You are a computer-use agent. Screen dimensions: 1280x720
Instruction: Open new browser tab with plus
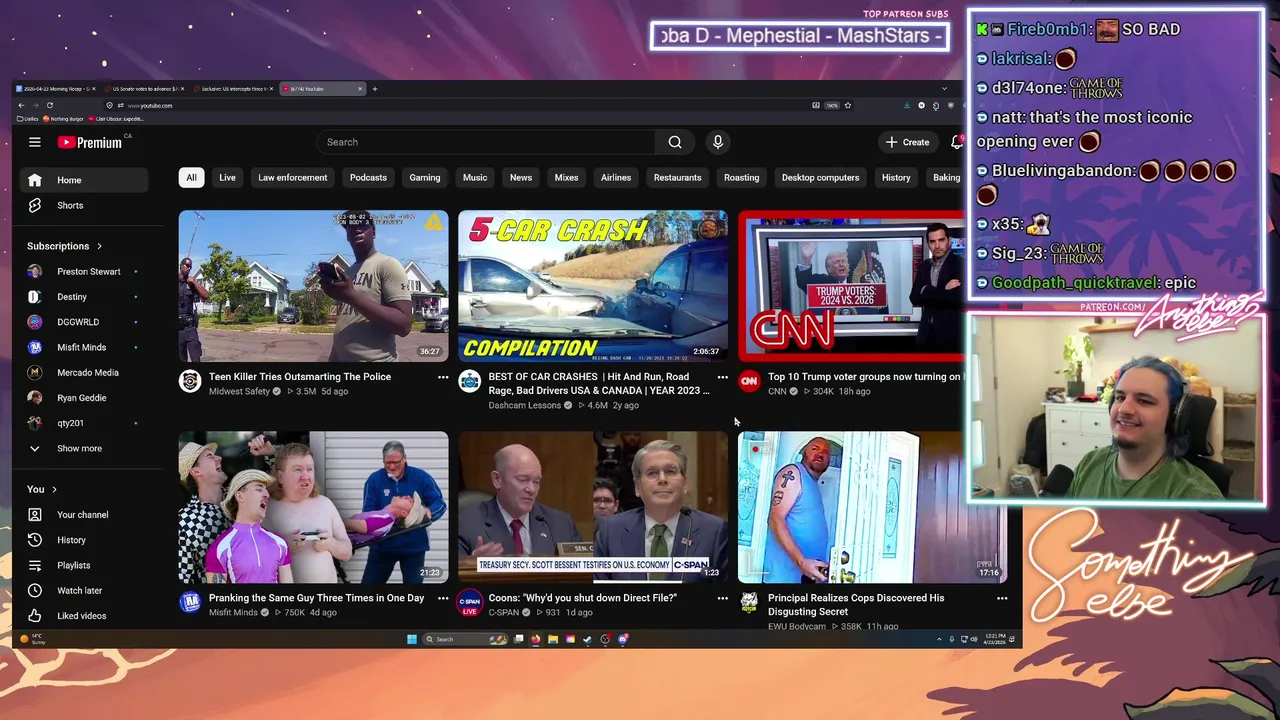[375, 88]
